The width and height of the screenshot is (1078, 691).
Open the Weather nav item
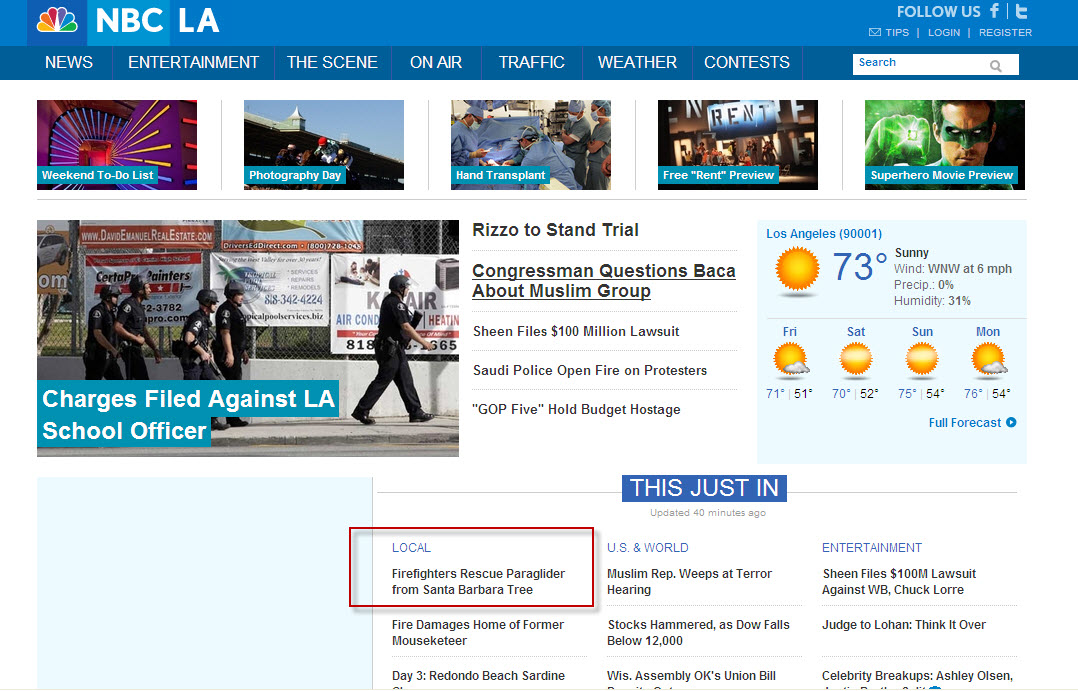[x=637, y=62]
